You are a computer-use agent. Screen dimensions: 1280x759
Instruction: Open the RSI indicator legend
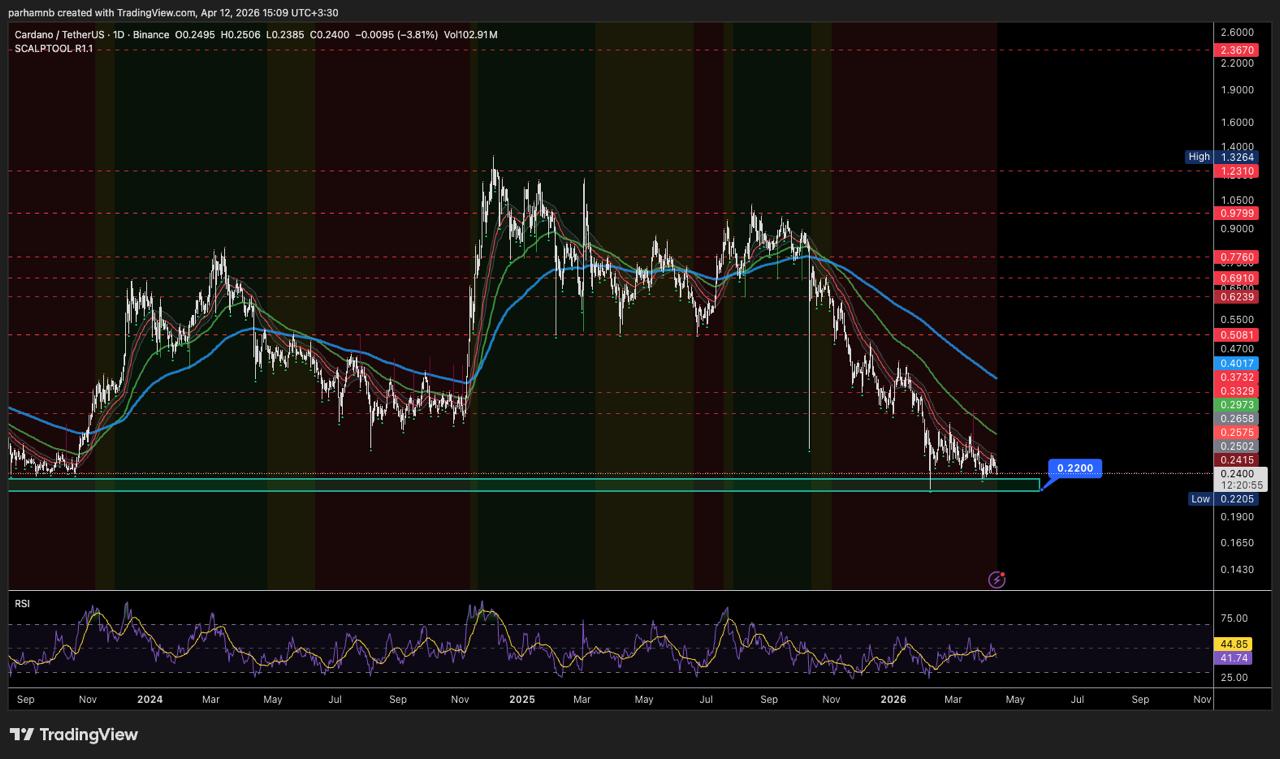coord(22,604)
